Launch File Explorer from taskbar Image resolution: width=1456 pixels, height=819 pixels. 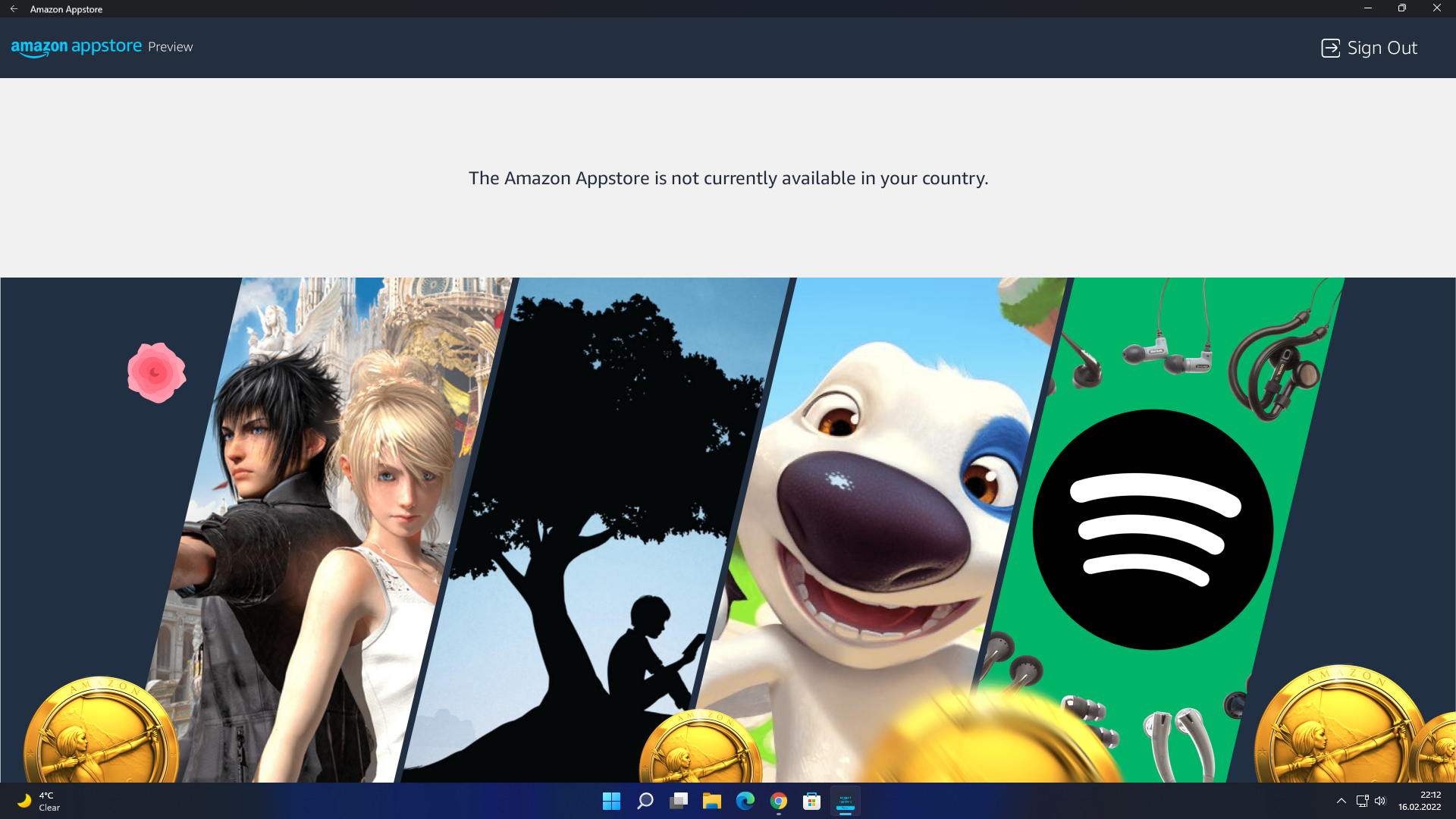[x=711, y=801]
